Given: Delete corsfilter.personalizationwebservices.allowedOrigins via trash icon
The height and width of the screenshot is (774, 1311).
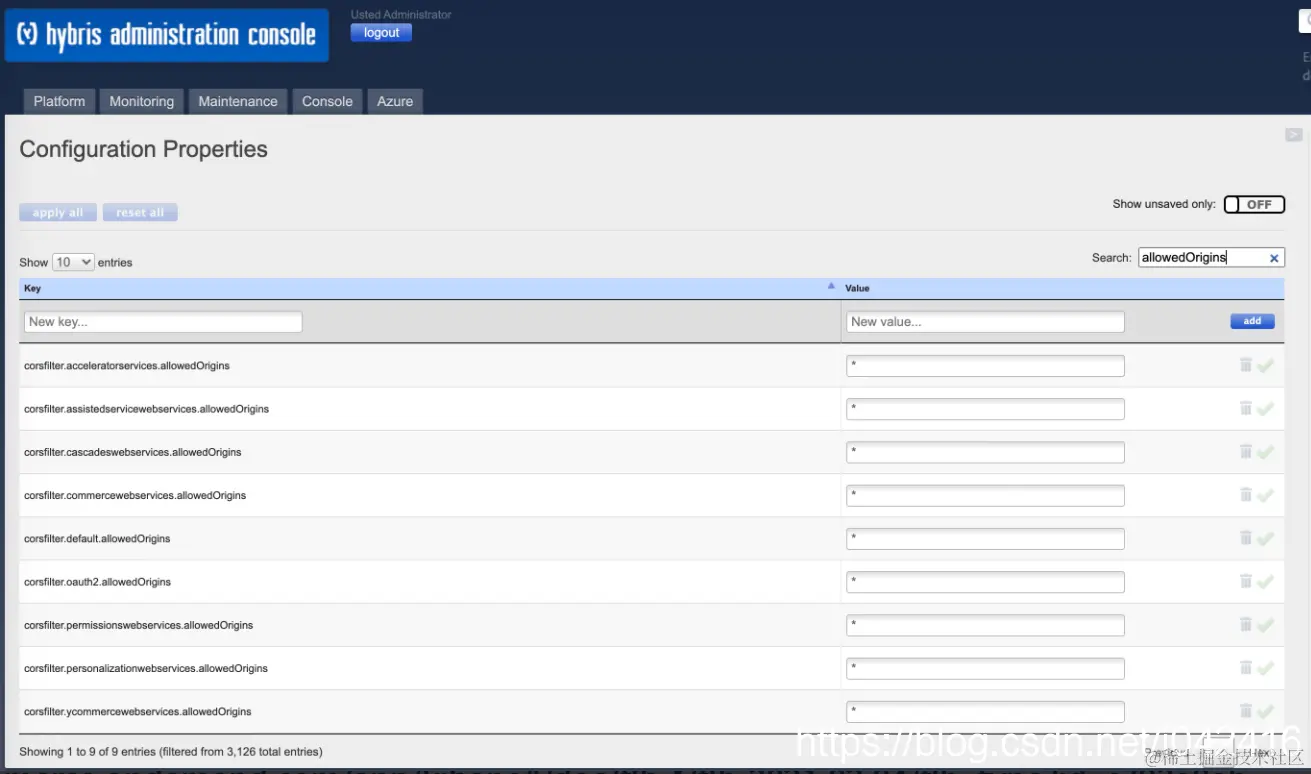Looking at the screenshot, I should tap(1246, 667).
